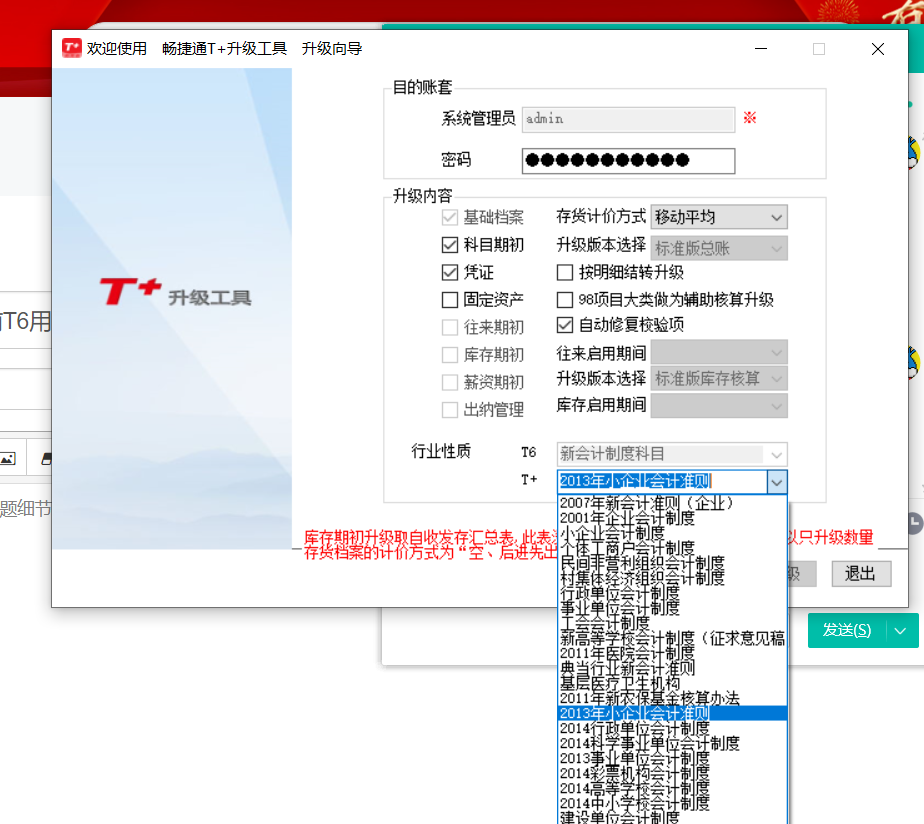
Task: Select 2007年新会计准则（企业） from list
Action: pyautogui.click(x=672, y=503)
